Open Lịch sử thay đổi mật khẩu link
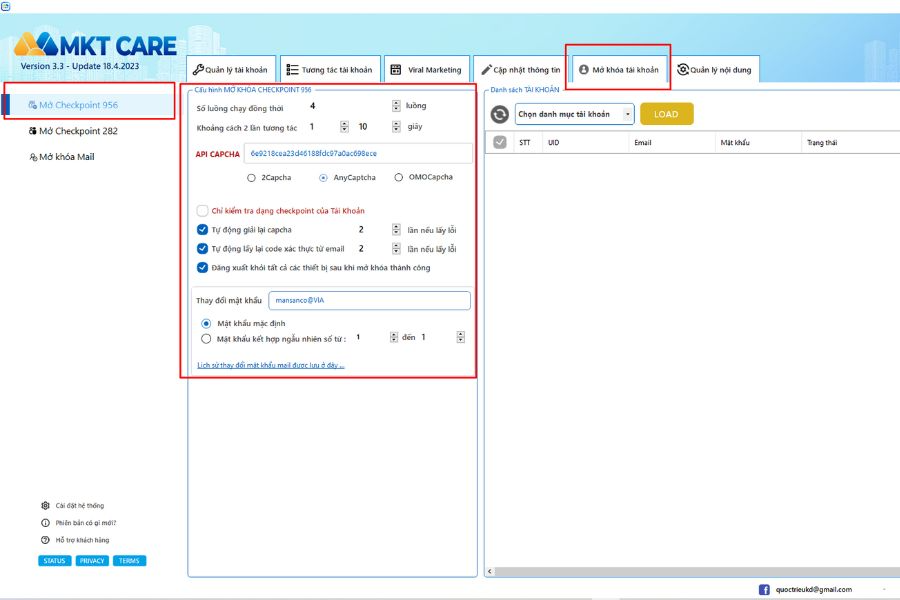900x600 pixels. [x=270, y=366]
